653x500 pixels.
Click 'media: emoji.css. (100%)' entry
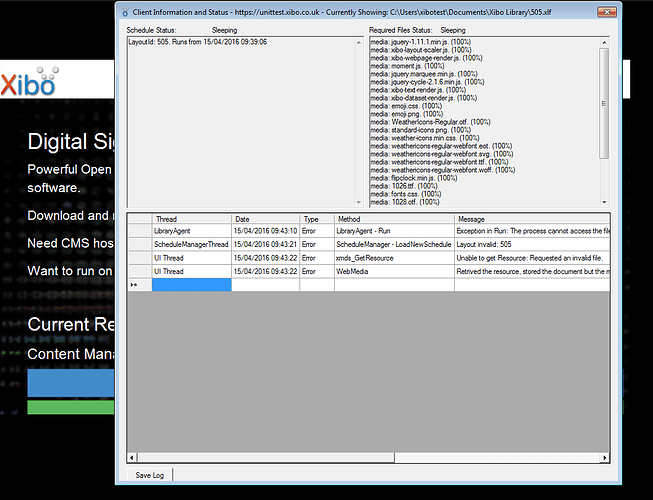406,106
